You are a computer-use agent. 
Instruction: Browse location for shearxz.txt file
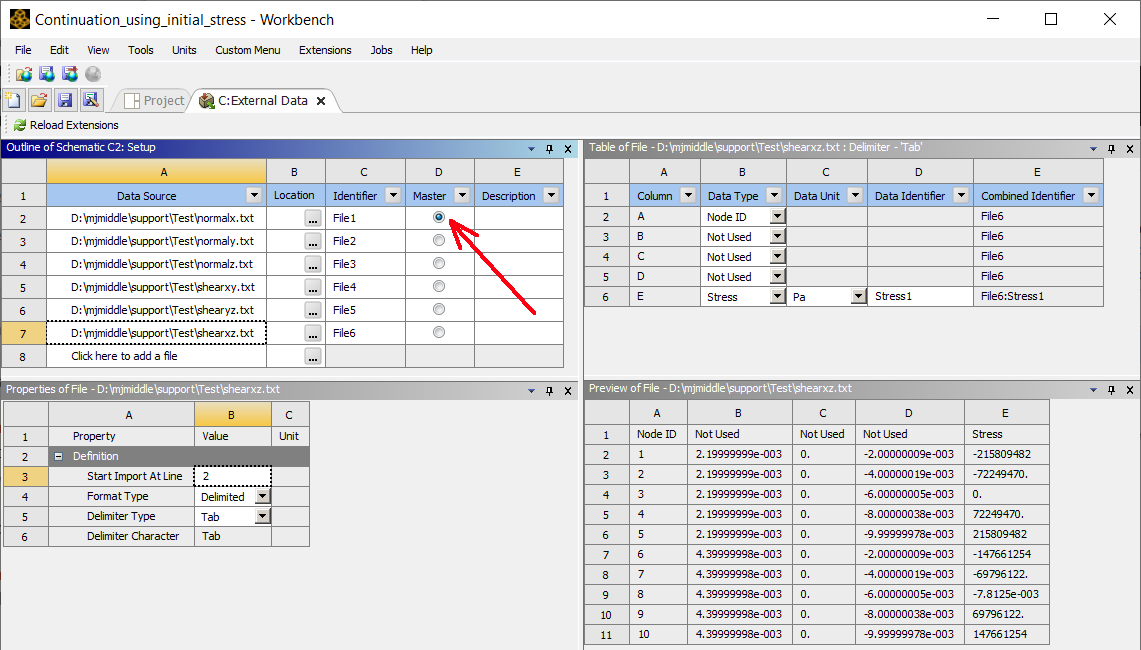pos(313,333)
